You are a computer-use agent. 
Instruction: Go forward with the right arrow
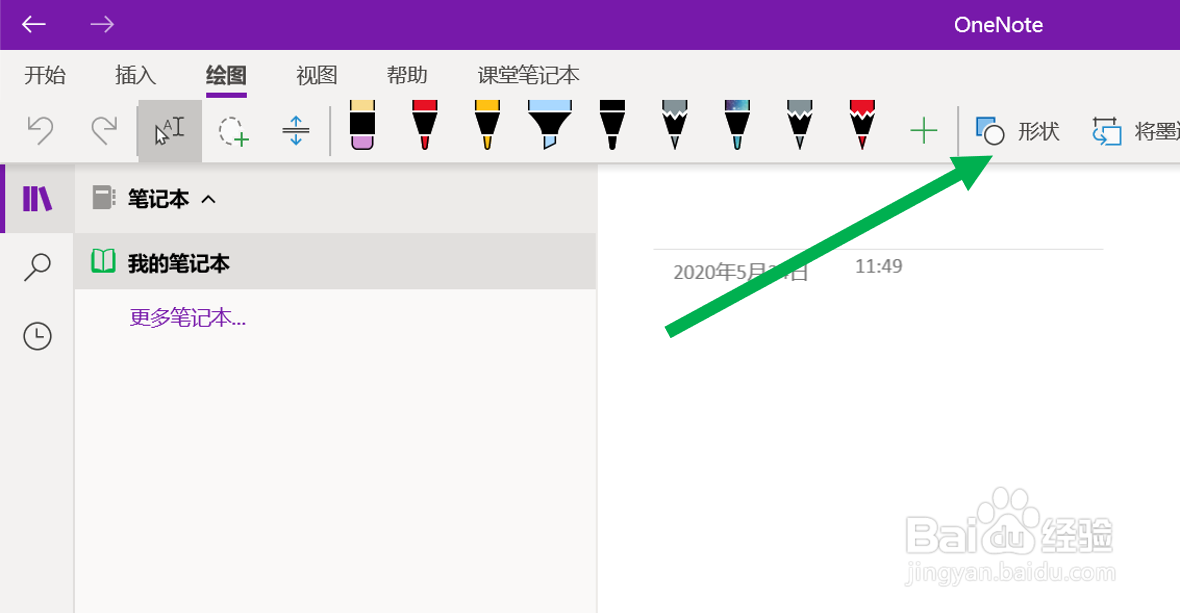(x=102, y=24)
